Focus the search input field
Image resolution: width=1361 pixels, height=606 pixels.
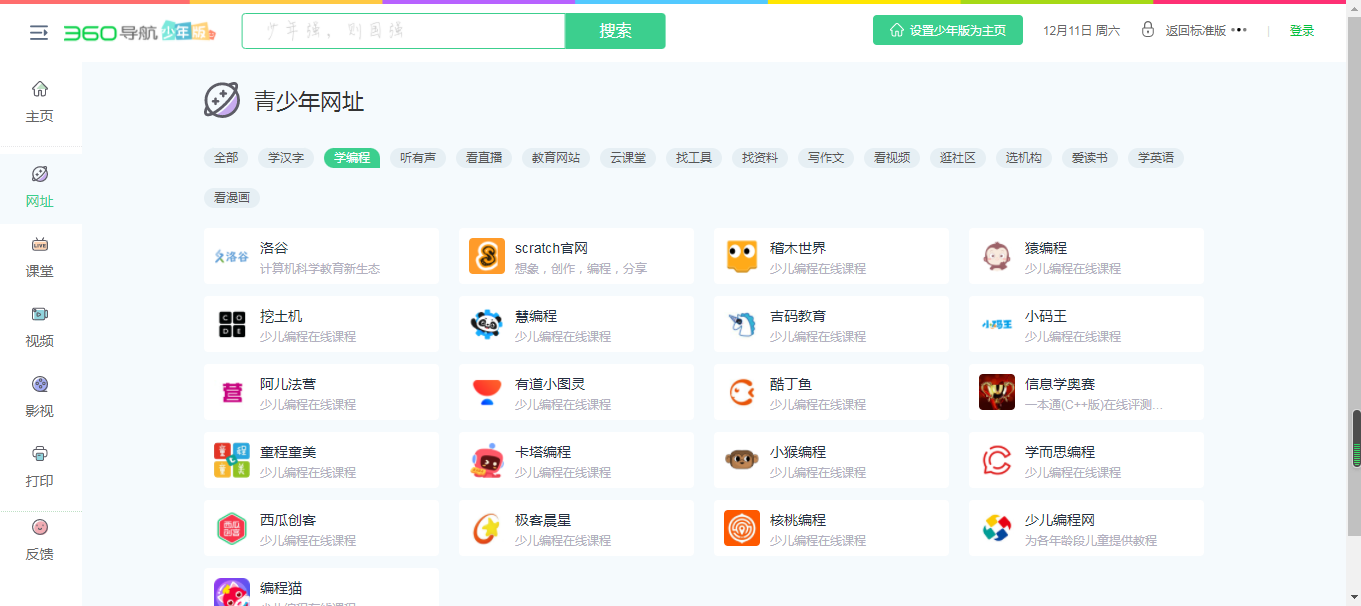pyautogui.click(x=404, y=31)
